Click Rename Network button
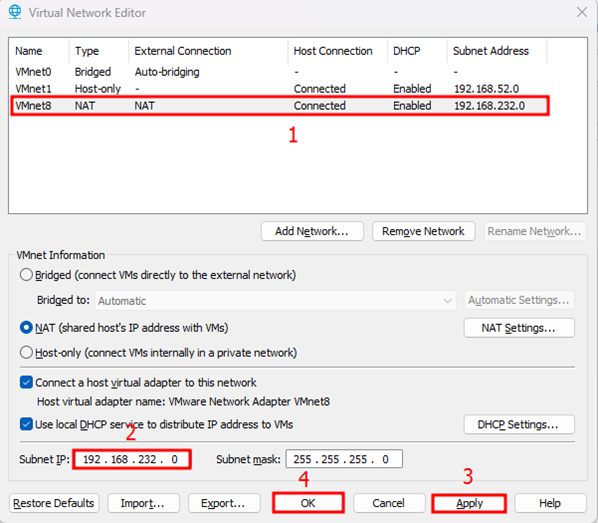Screen dimensions: 598x523 (x=534, y=231)
